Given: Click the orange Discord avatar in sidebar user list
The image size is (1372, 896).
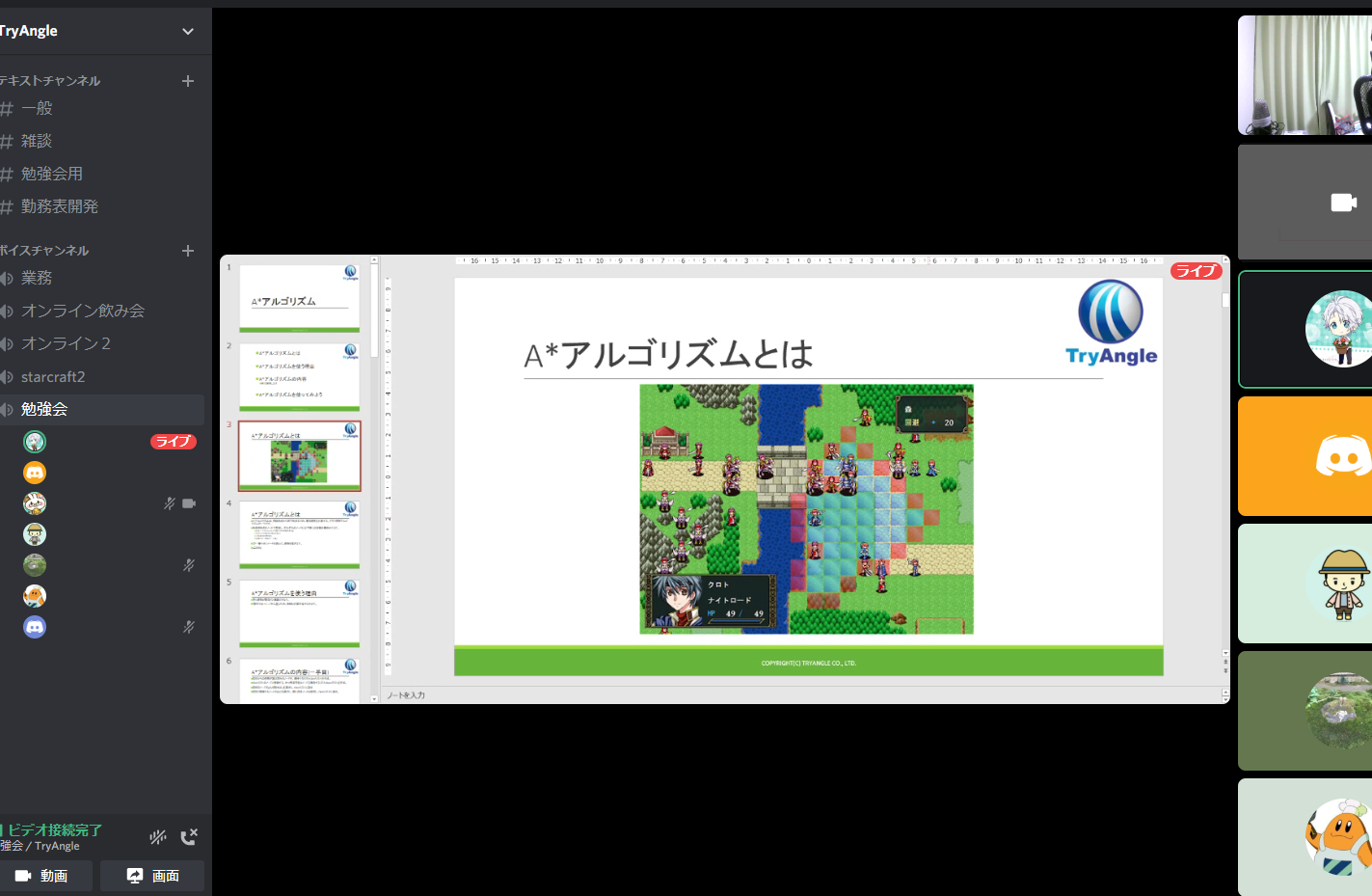Looking at the screenshot, I should click(35, 473).
